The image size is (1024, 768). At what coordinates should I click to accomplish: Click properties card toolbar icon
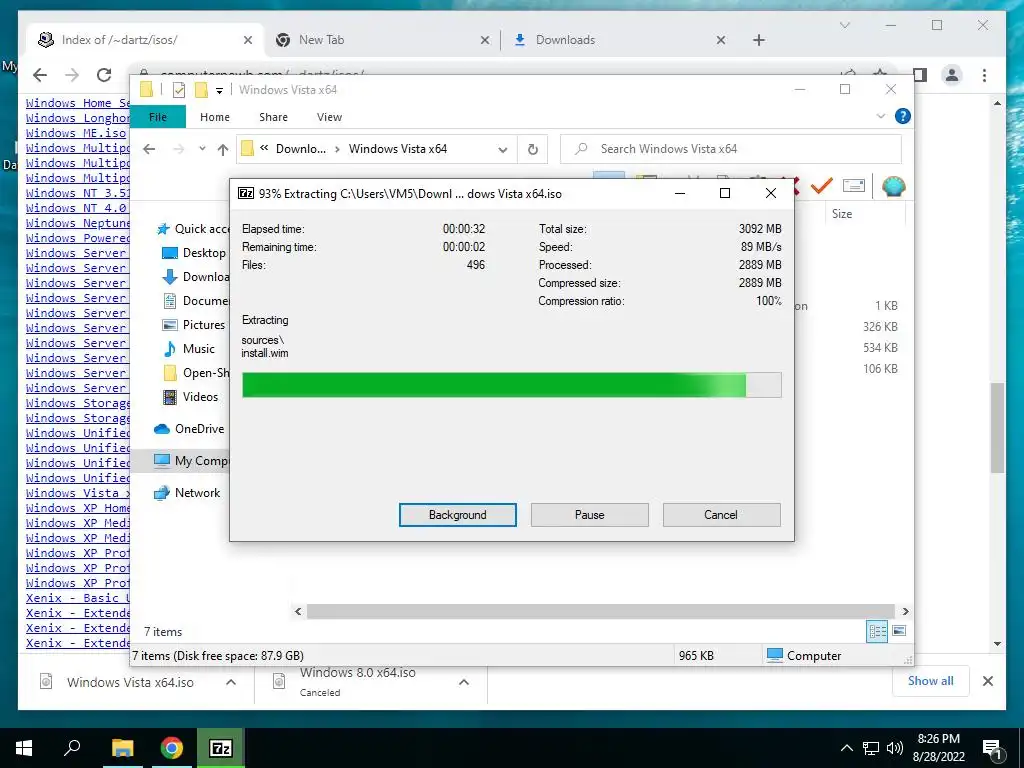pyautogui.click(x=854, y=186)
